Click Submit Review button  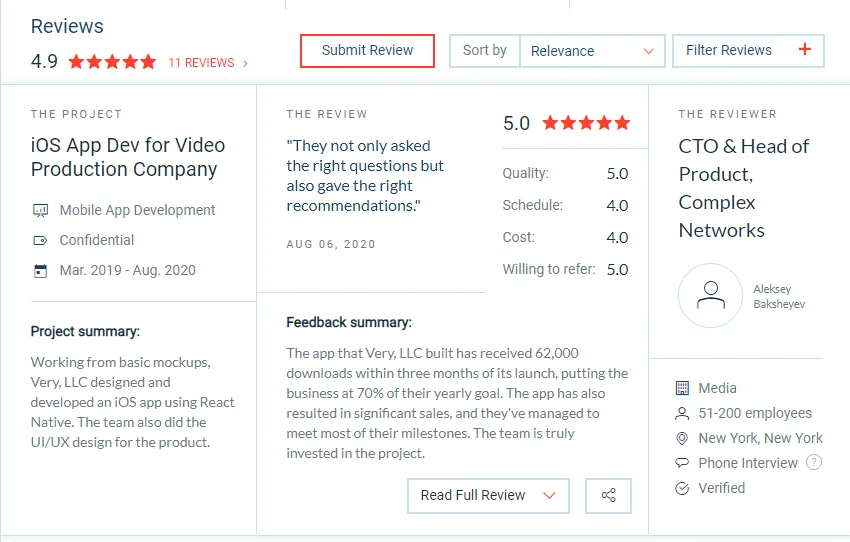(x=368, y=51)
